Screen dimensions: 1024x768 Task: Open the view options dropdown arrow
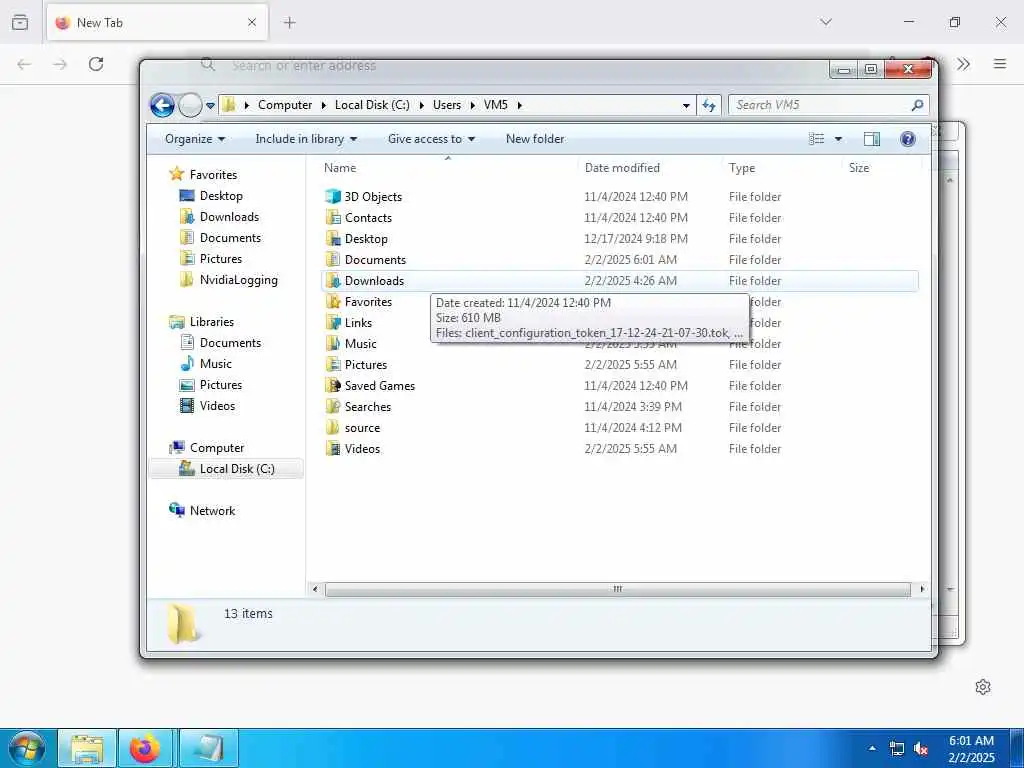pyautogui.click(x=838, y=139)
